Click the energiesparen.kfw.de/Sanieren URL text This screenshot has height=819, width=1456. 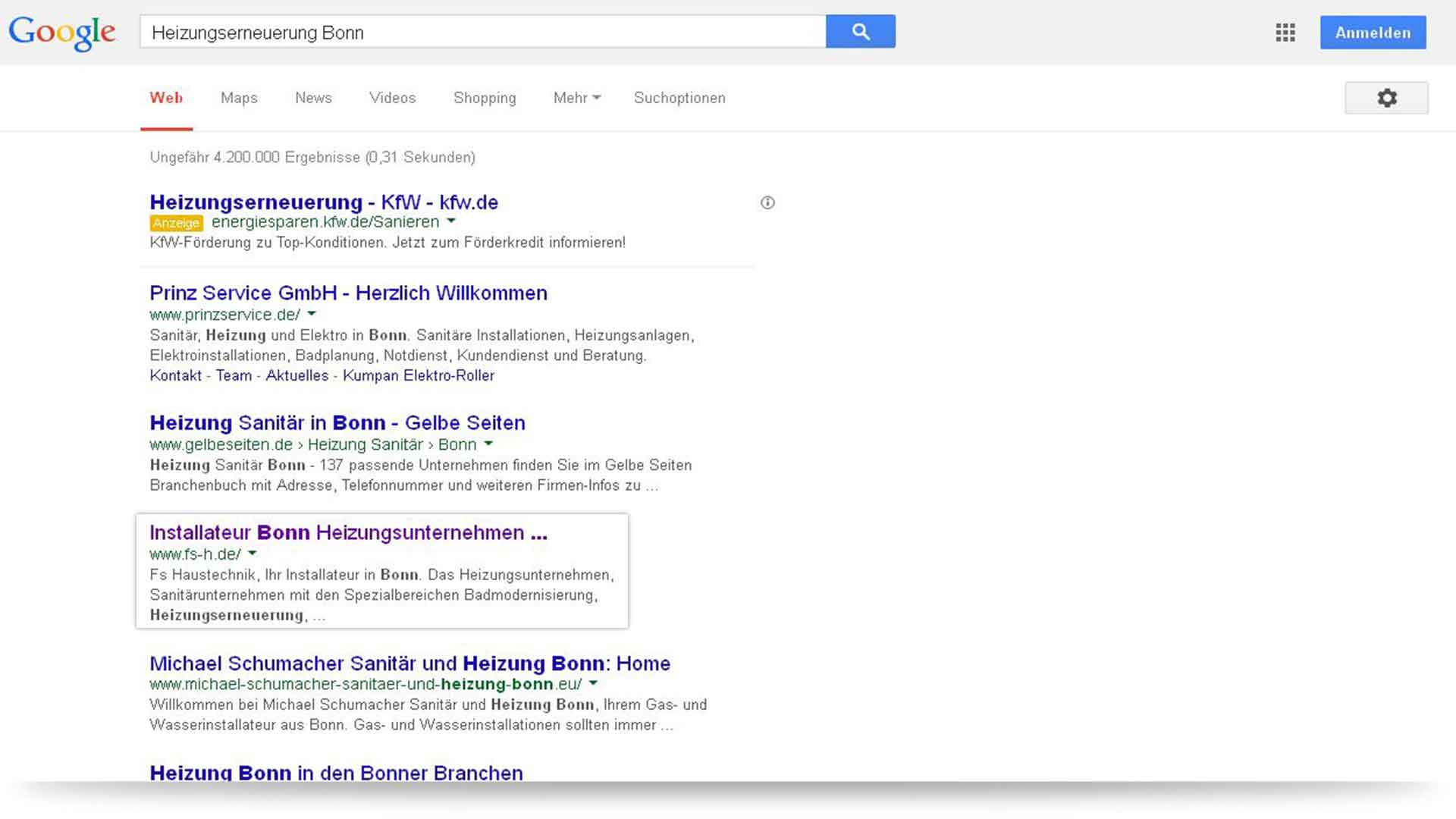(325, 222)
